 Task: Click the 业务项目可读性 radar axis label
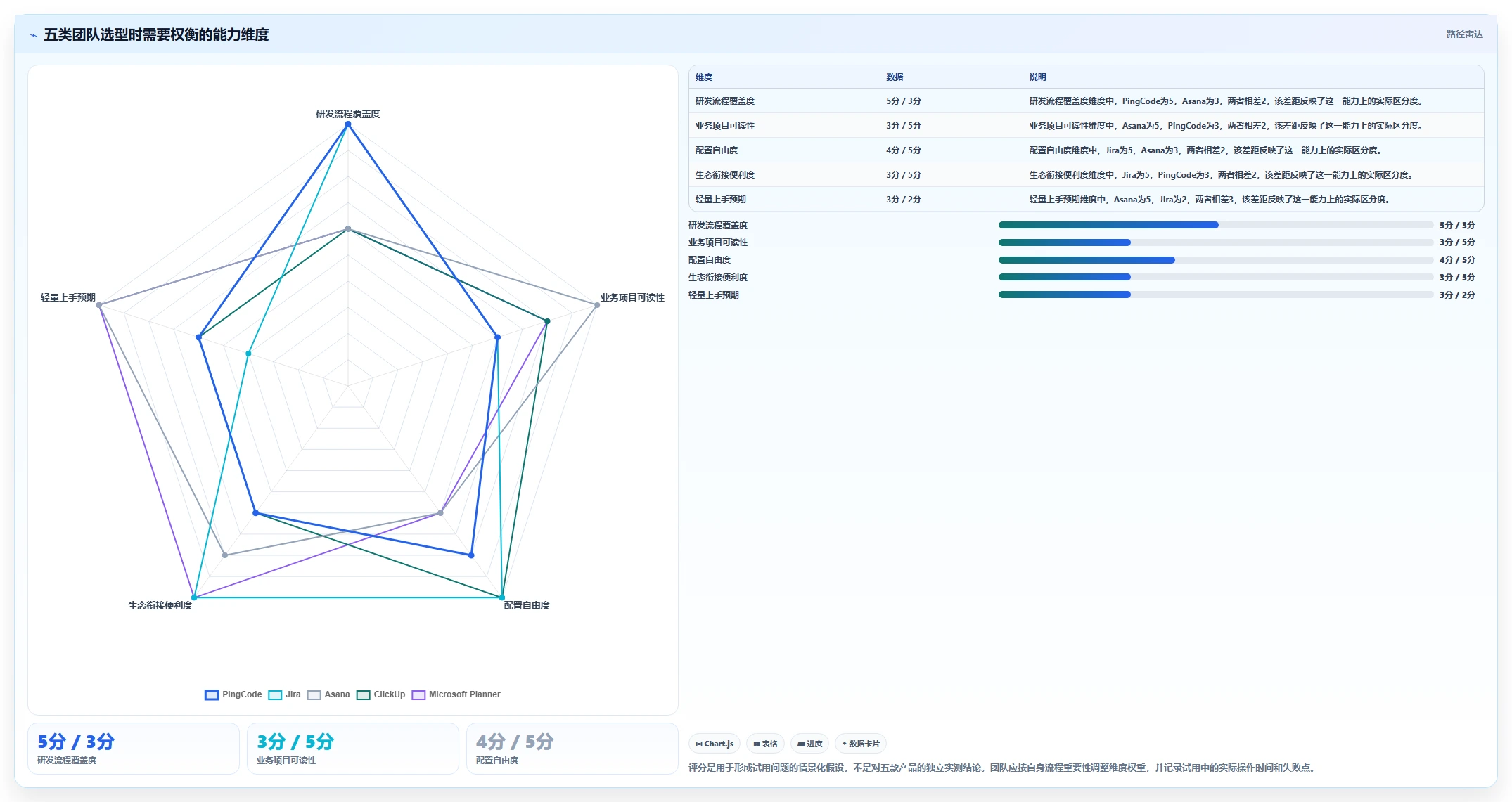point(632,298)
